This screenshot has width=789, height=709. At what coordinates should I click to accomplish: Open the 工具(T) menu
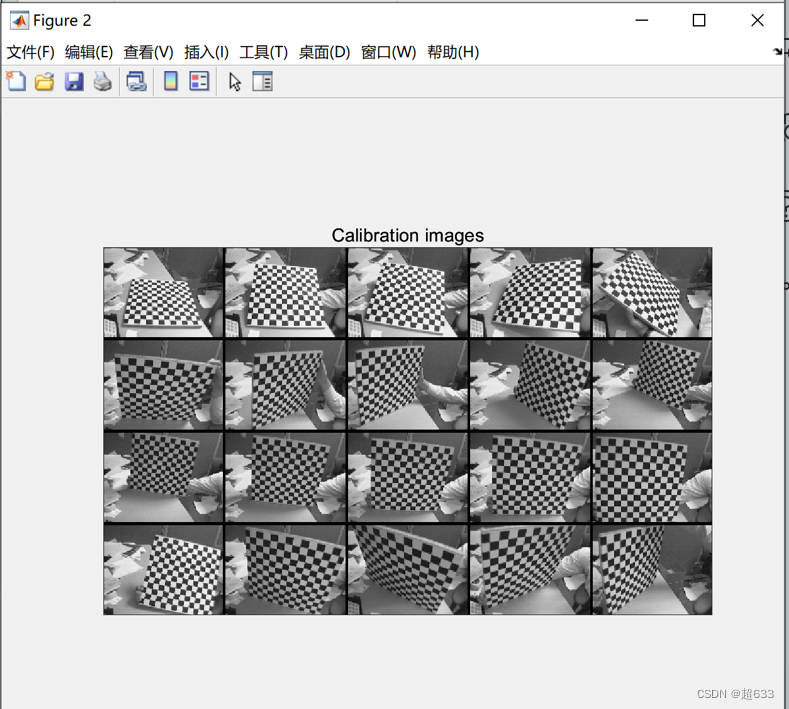[x=264, y=52]
